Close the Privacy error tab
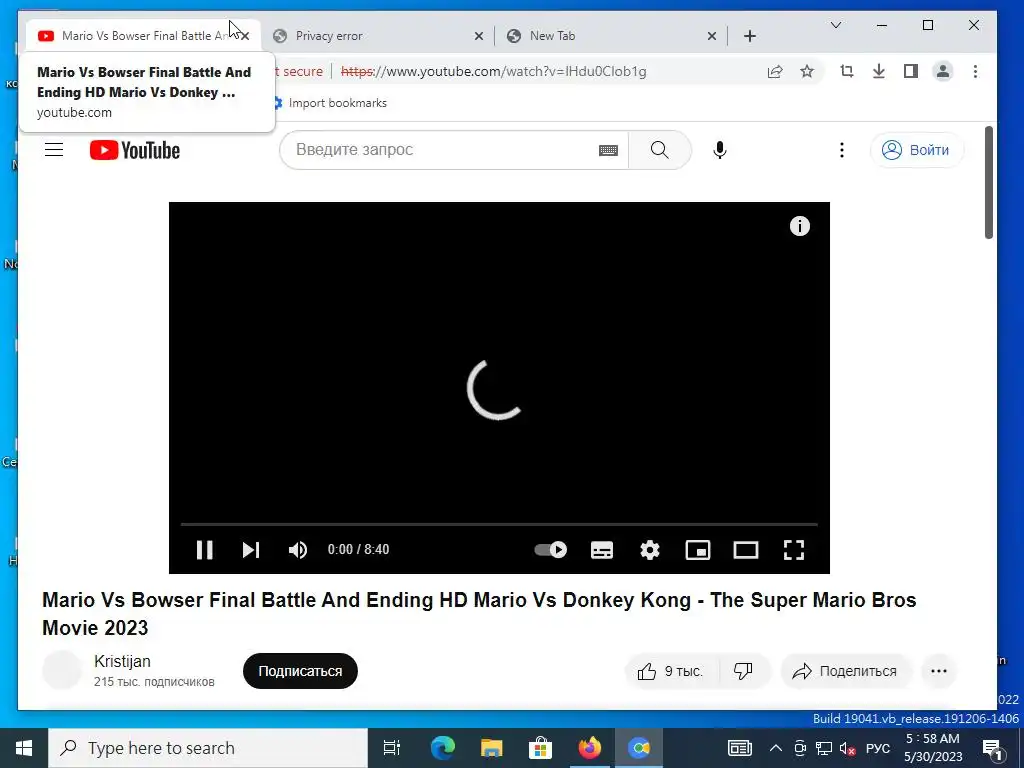1024x768 pixels. 479,36
